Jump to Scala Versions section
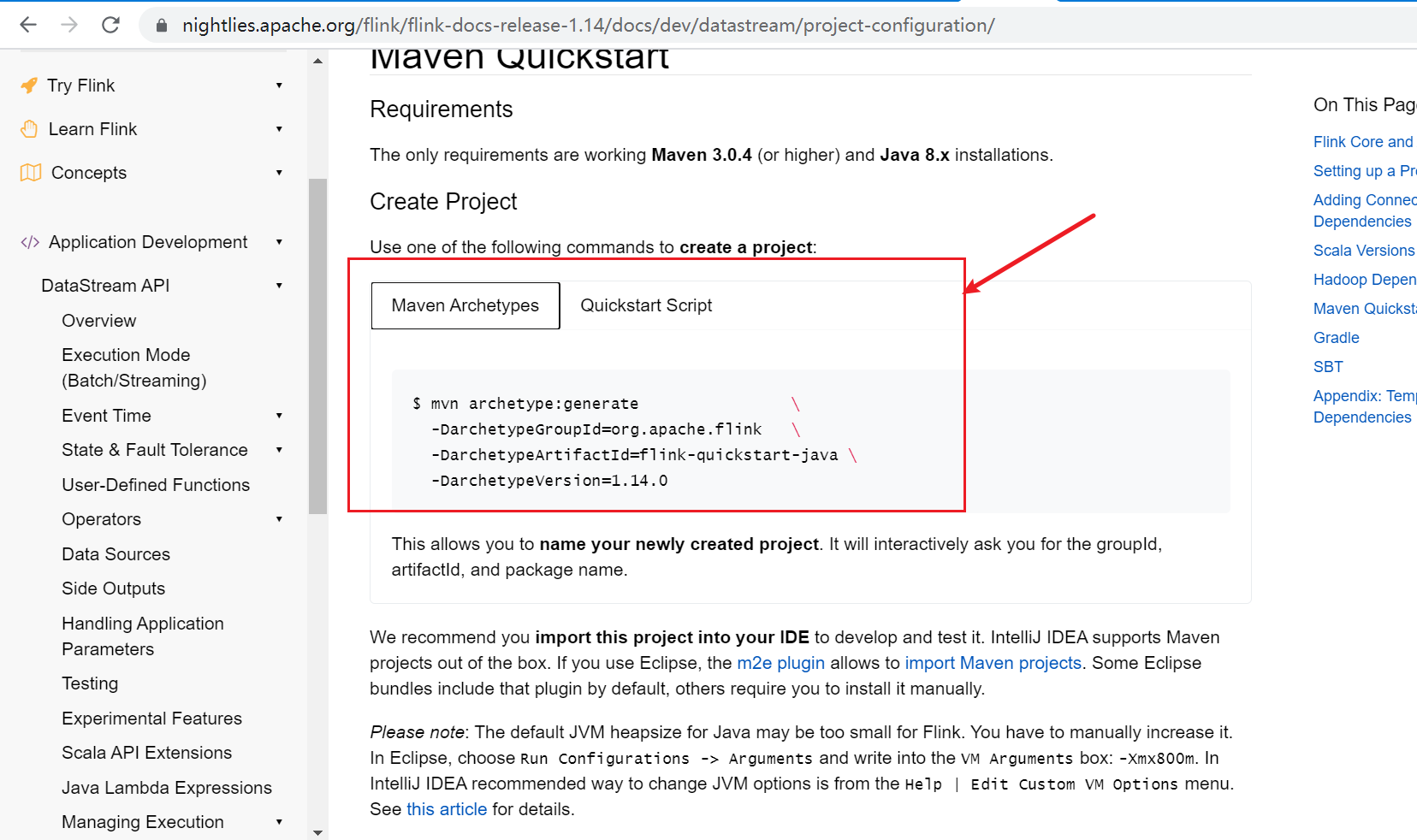 pyautogui.click(x=1364, y=251)
